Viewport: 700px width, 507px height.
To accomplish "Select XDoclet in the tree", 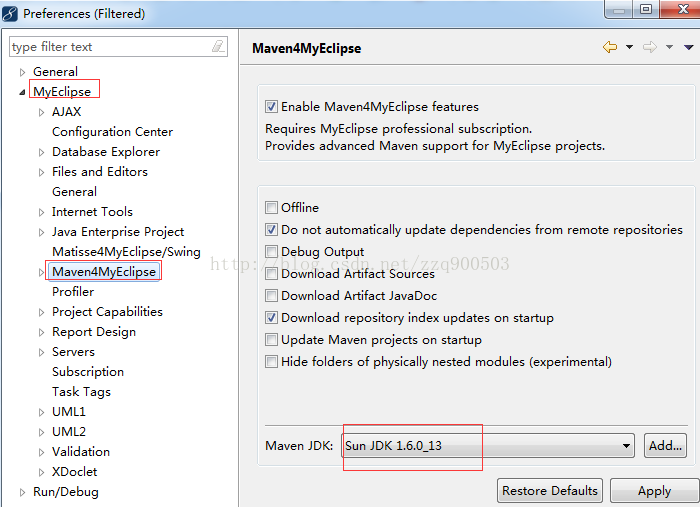I will (x=75, y=472).
